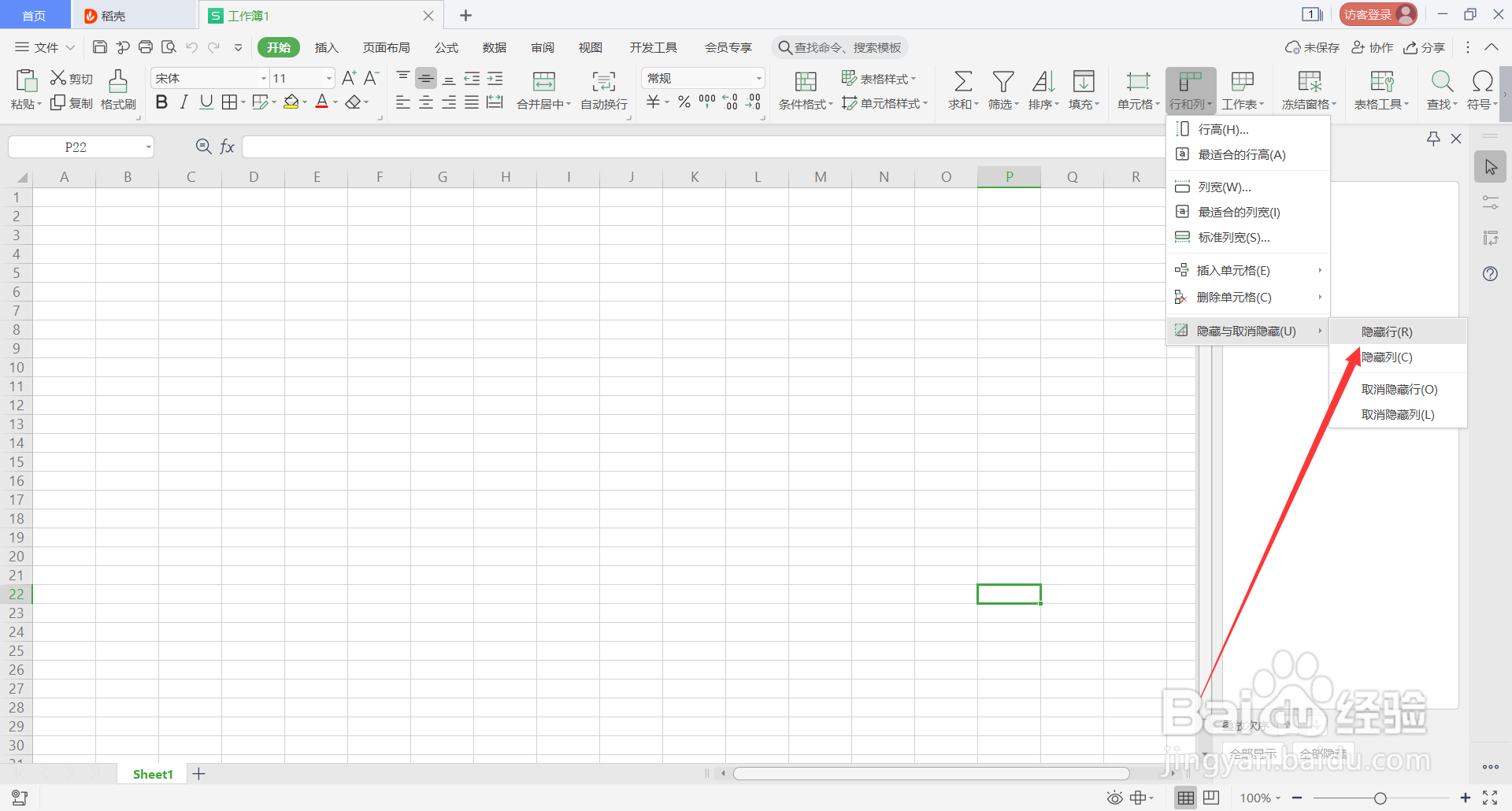
Task: Click the Fill (填充) icon
Action: click(x=1084, y=81)
